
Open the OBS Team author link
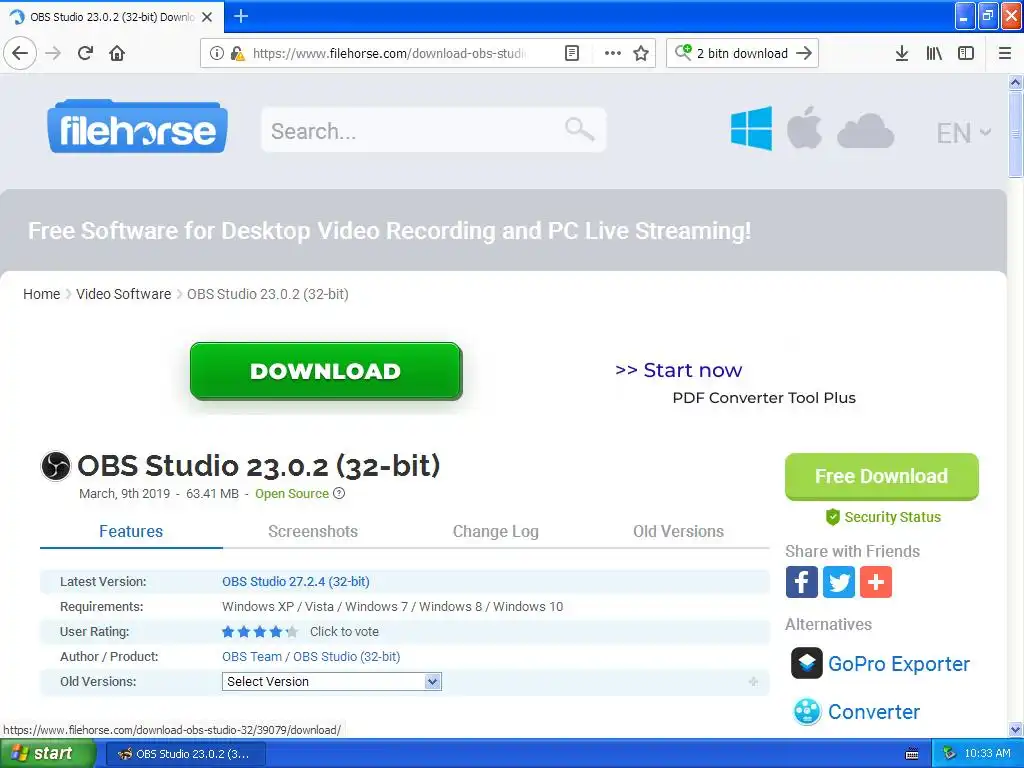[x=252, y=656]
